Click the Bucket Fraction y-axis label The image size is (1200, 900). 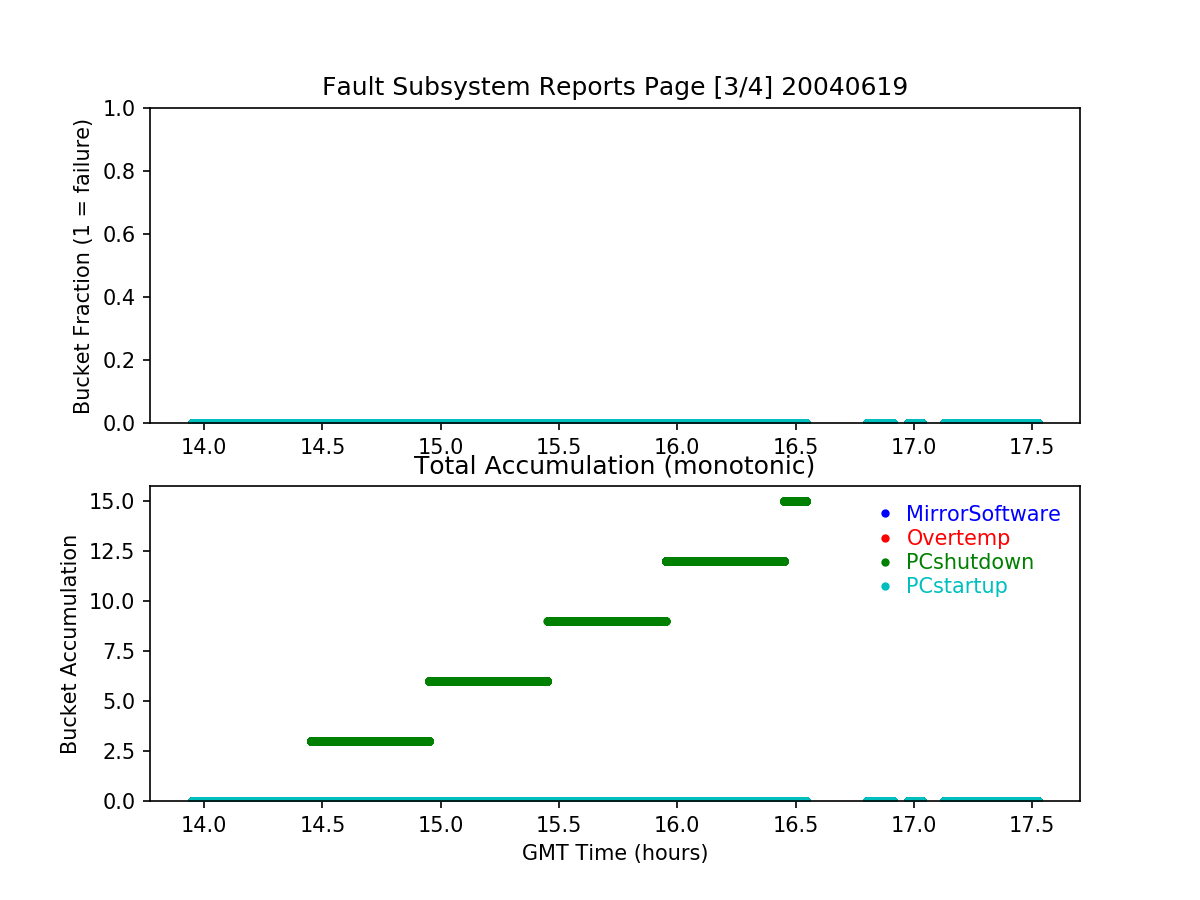(x=82, y=266)
